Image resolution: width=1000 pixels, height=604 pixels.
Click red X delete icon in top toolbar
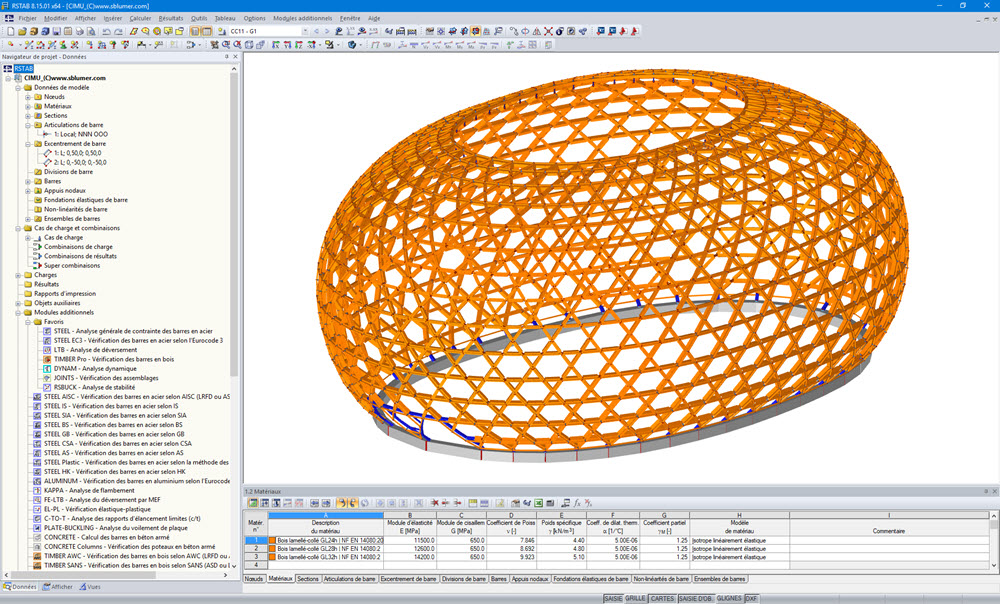[548, 31]
